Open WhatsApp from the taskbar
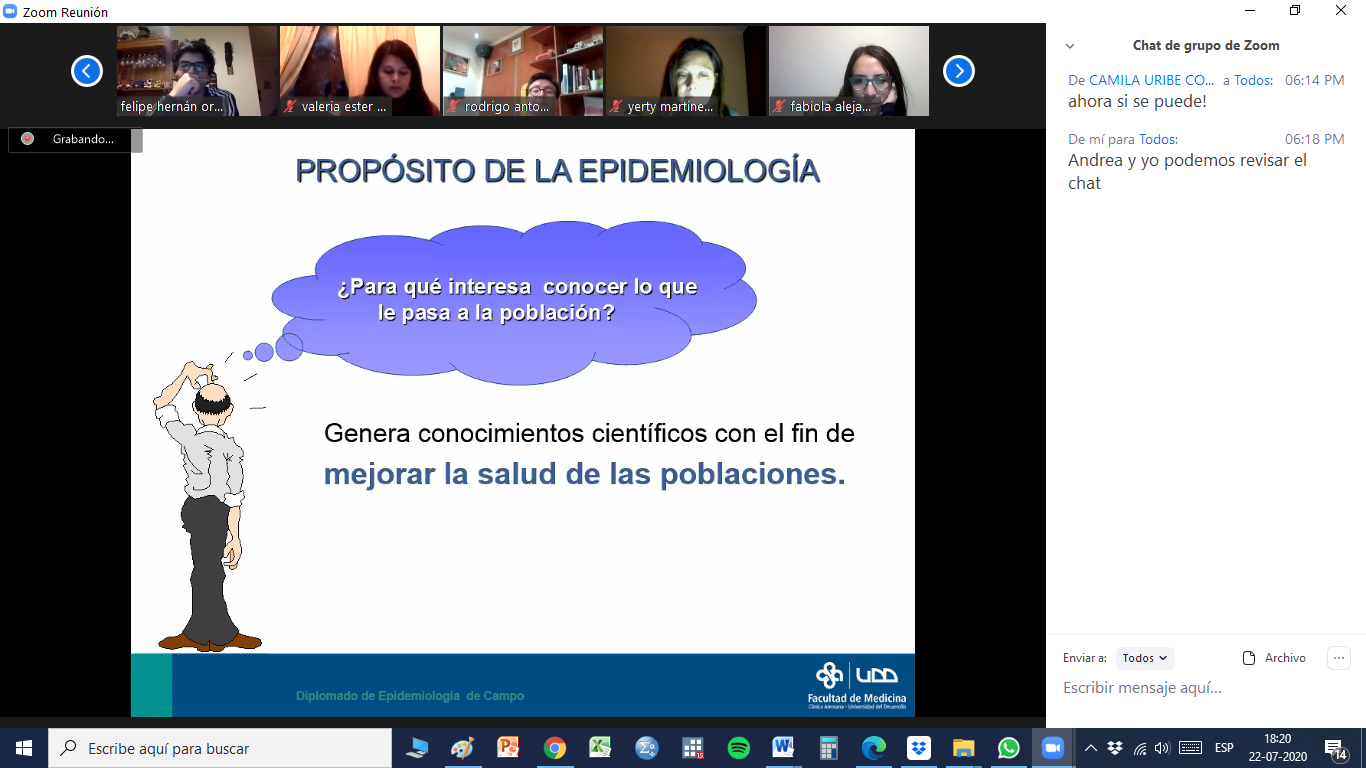 pyautogui.click(x=1008, y=748)
